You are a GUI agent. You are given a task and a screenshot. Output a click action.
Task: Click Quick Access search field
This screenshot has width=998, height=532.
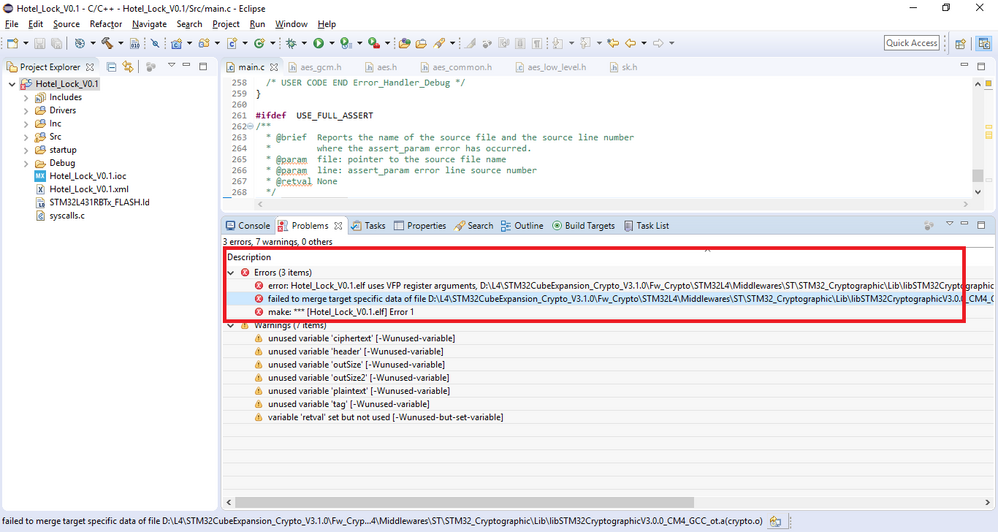tap(911, 43)
